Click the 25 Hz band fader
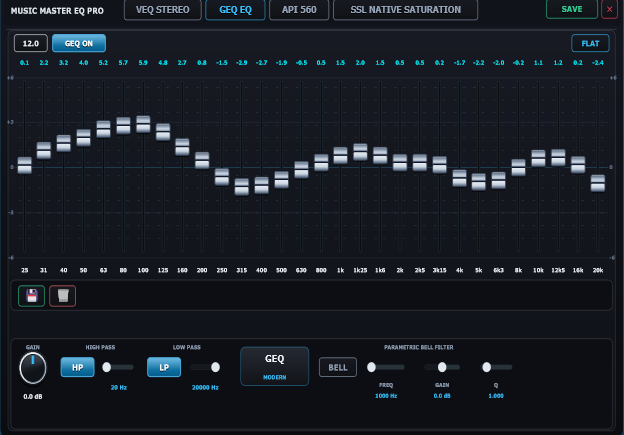 pos(25,165)
